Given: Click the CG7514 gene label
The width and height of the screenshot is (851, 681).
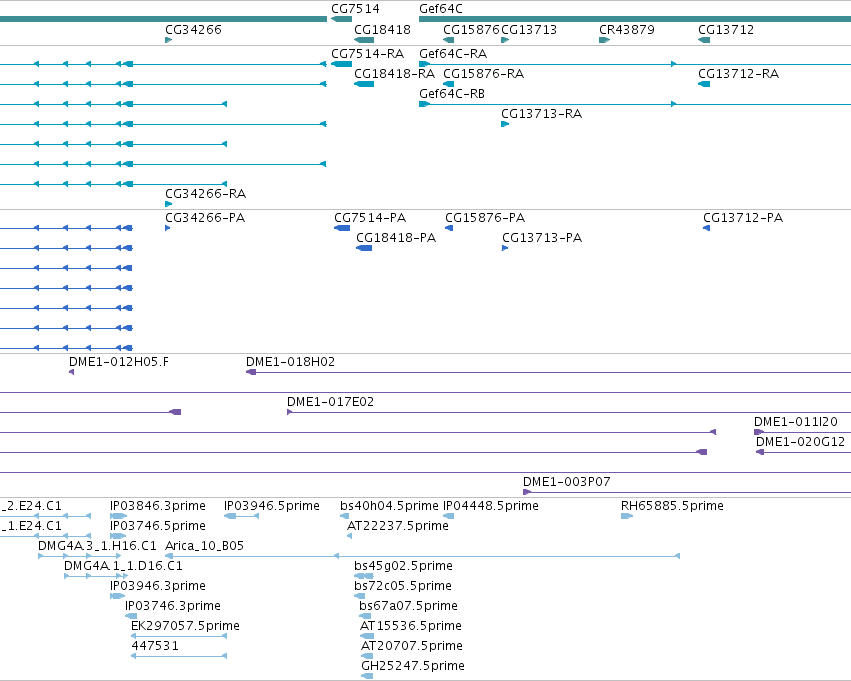Looking at the screenshot, I should 355,9.
